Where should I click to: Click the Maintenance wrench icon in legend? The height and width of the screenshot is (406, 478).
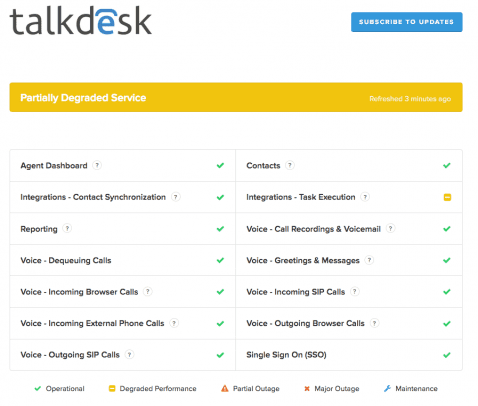[387, 388]
